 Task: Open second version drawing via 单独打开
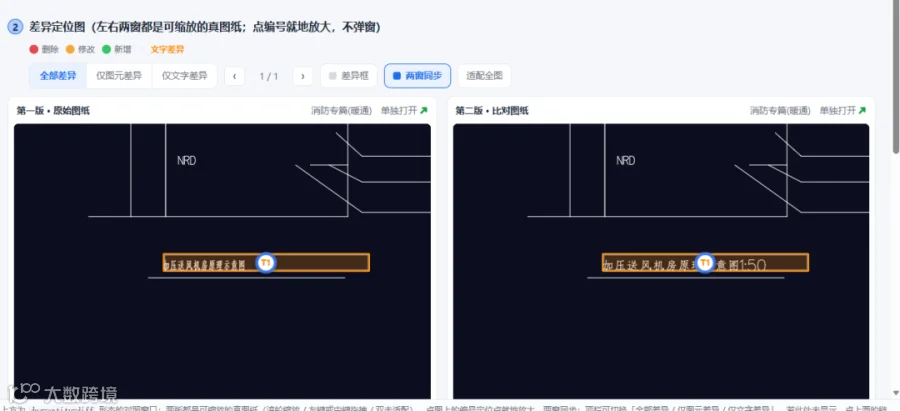(x=843, y=111)
